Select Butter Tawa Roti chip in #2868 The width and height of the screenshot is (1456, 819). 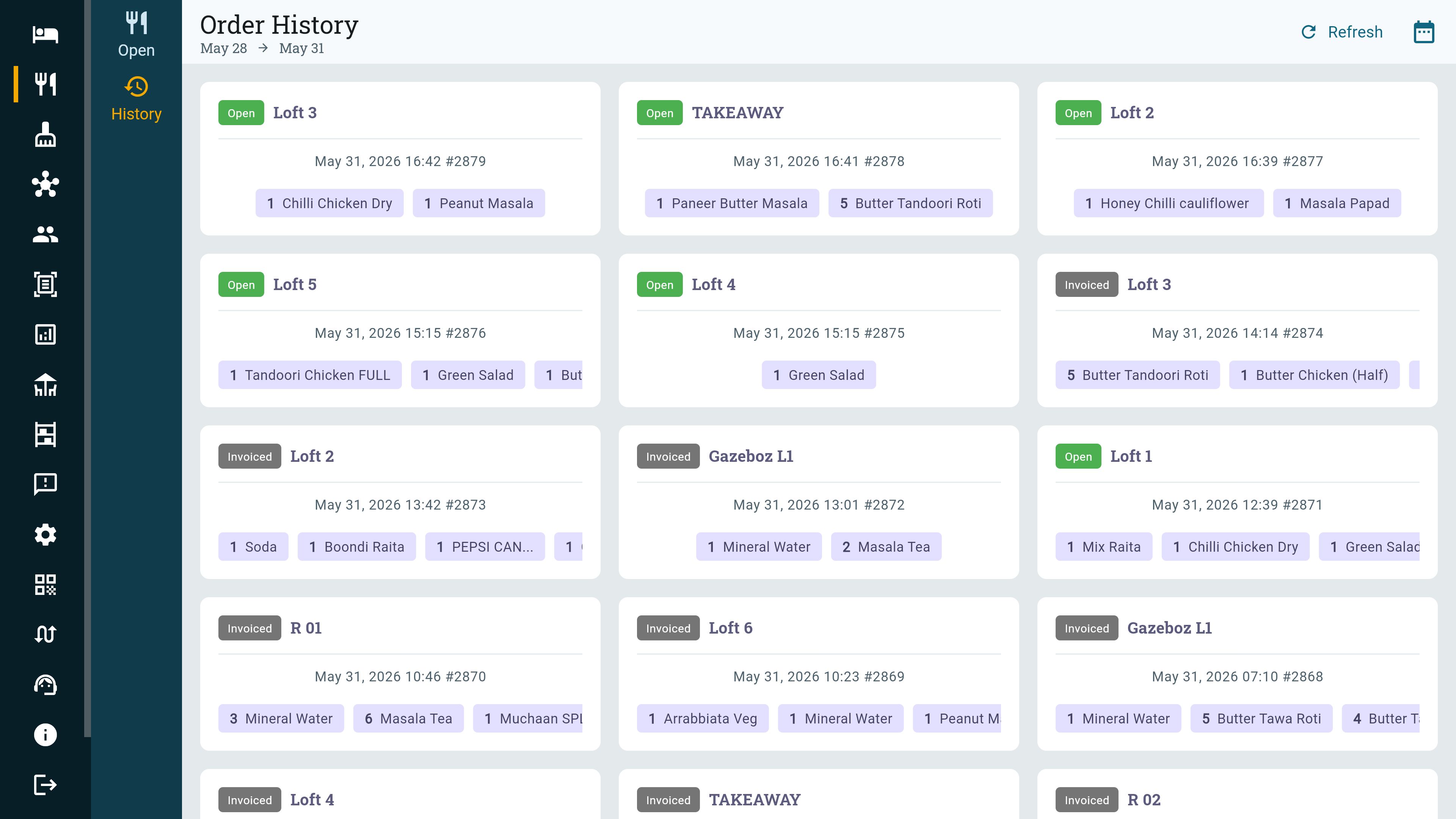[x=1261, y=719]
